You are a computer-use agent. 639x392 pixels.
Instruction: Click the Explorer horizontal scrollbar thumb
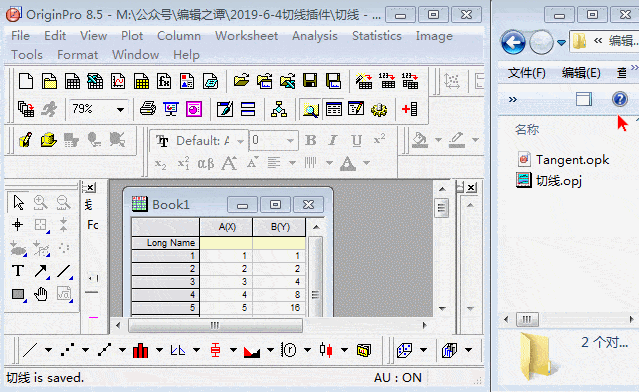[x=527, y=319]
